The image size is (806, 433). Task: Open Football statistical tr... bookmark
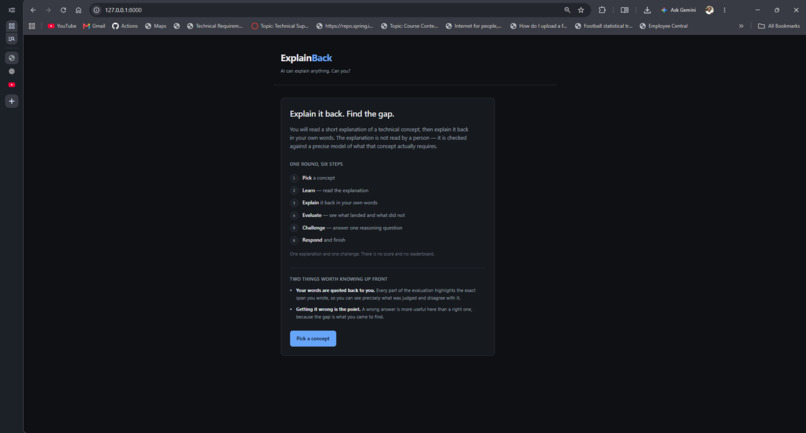[x=603, y=26]
